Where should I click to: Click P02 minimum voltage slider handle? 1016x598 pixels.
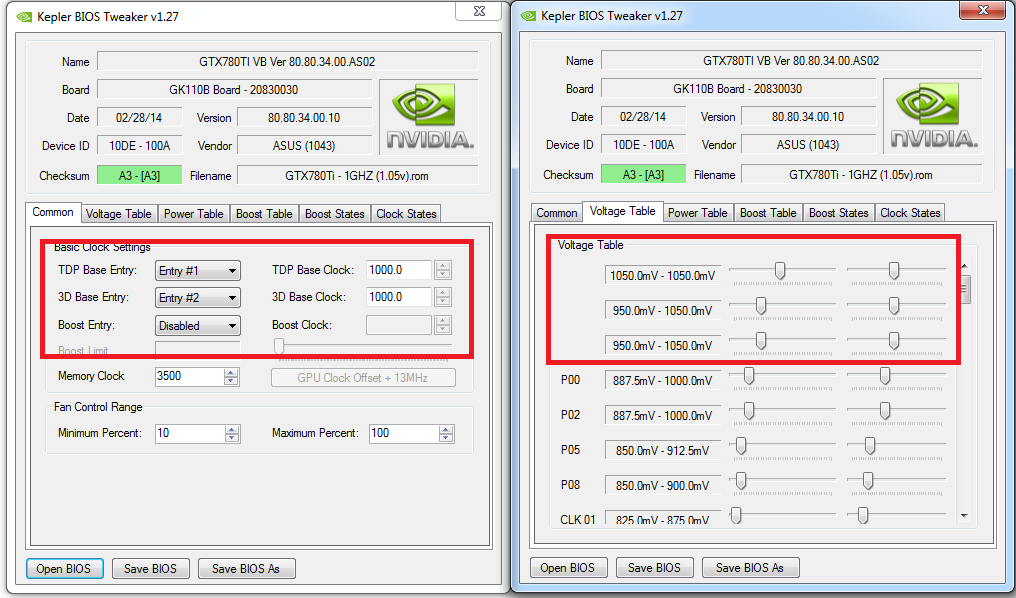tap(749, 411)
